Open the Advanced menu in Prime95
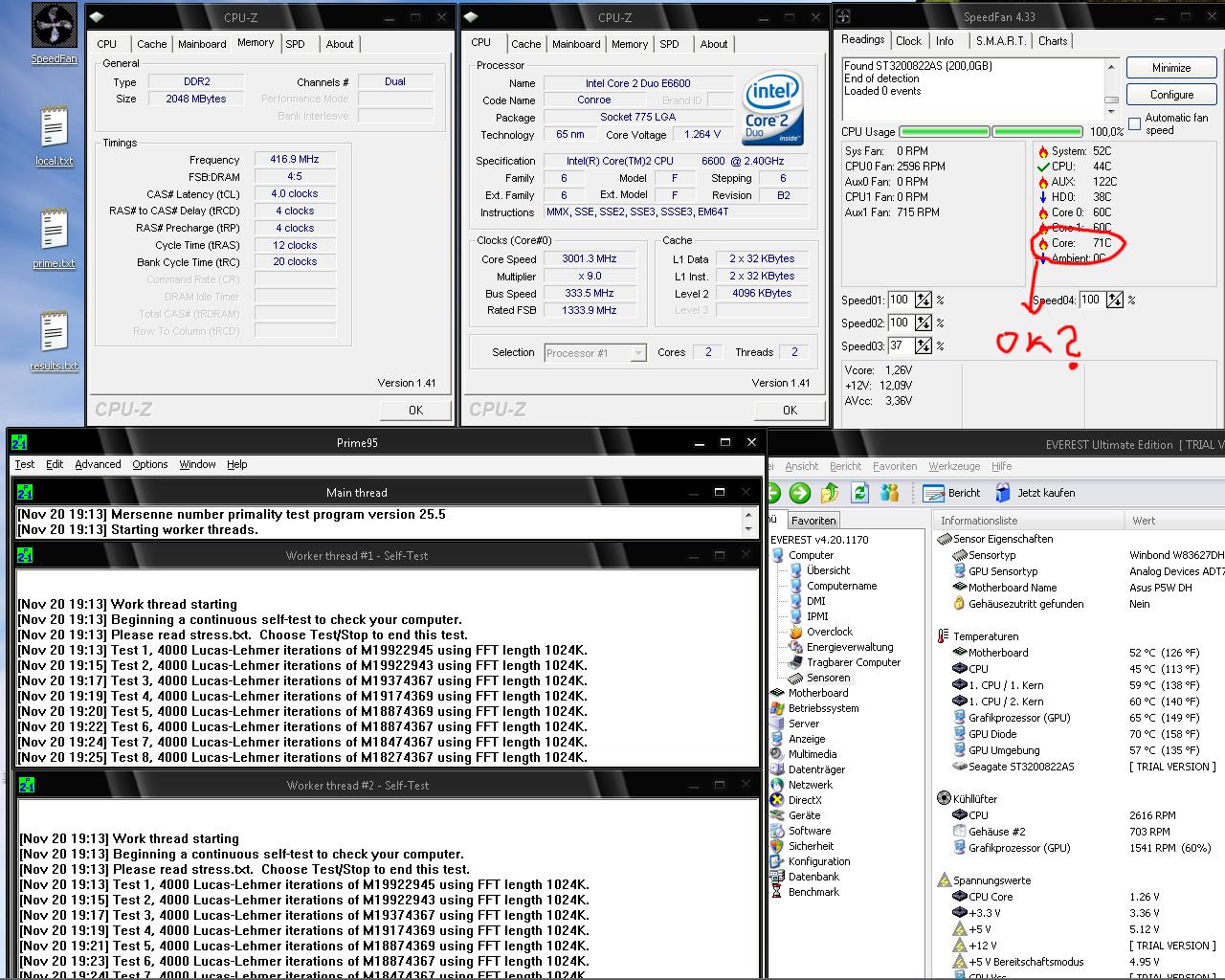This screenshot has width=1225, height=980. pos(98,464)
